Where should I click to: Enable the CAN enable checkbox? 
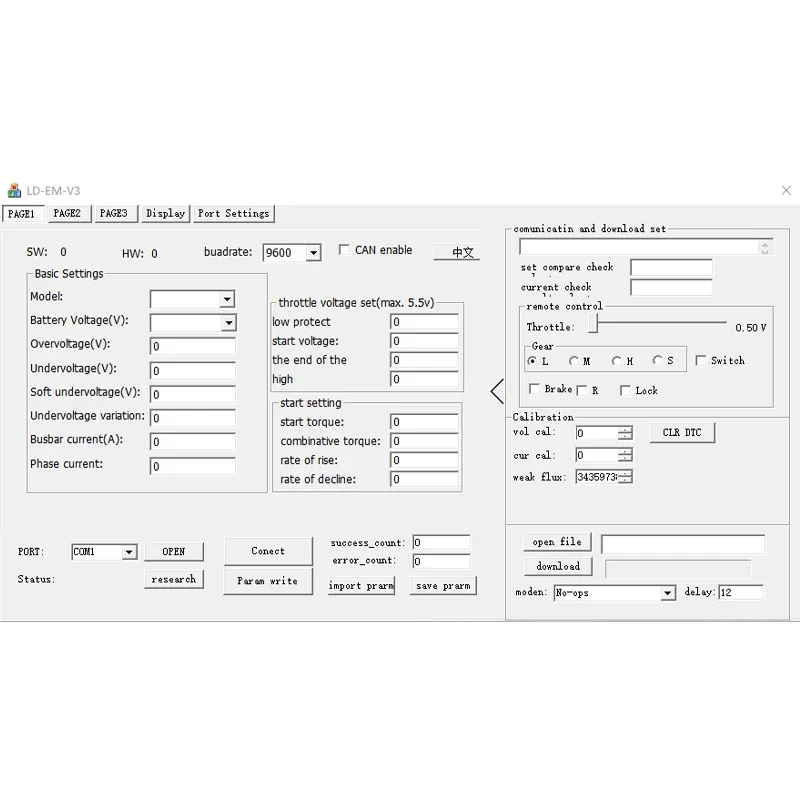344,249
